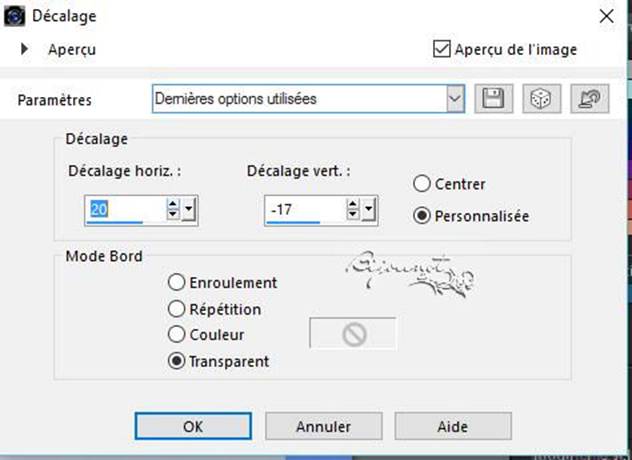Click the PaintShop Pro app icon in title bar
Image resolution: width=632 pixels, height=460 pixels.
point(15,16)
